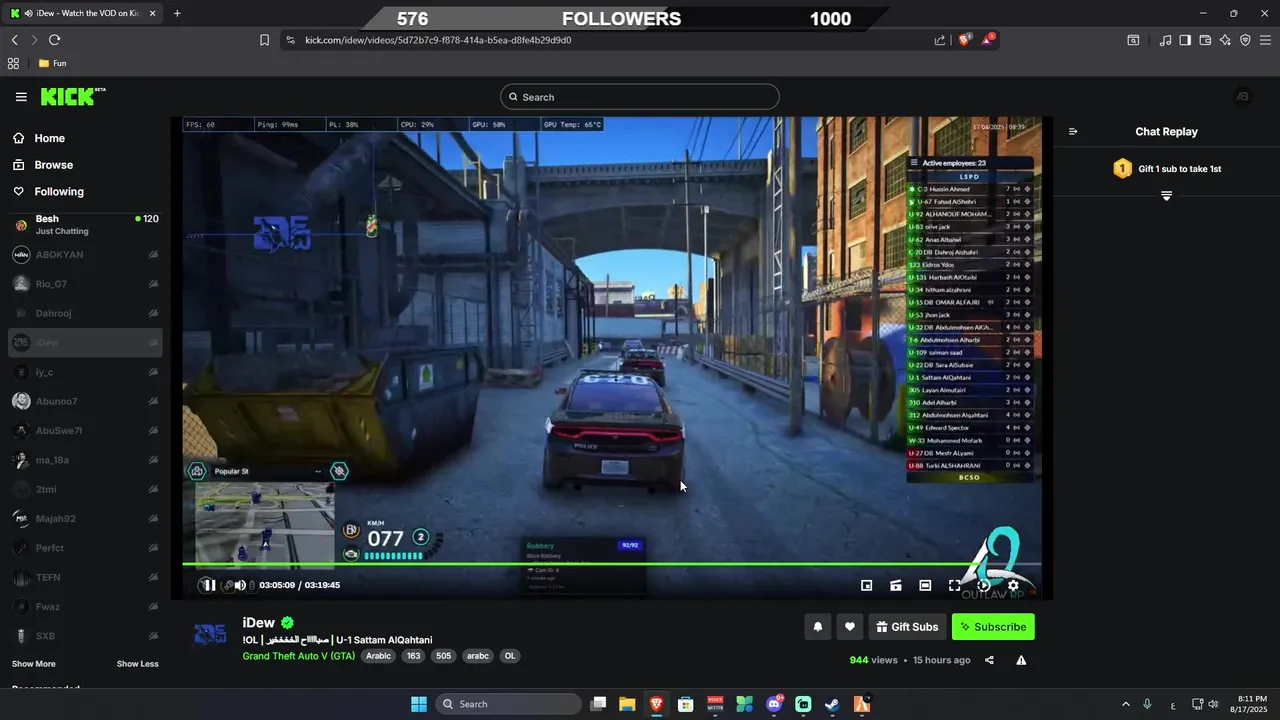The height and width of the screenshot is (720, 1280).
Task: Open the Kick hamburger sidebar menu
Action: (x=21, y=97)
